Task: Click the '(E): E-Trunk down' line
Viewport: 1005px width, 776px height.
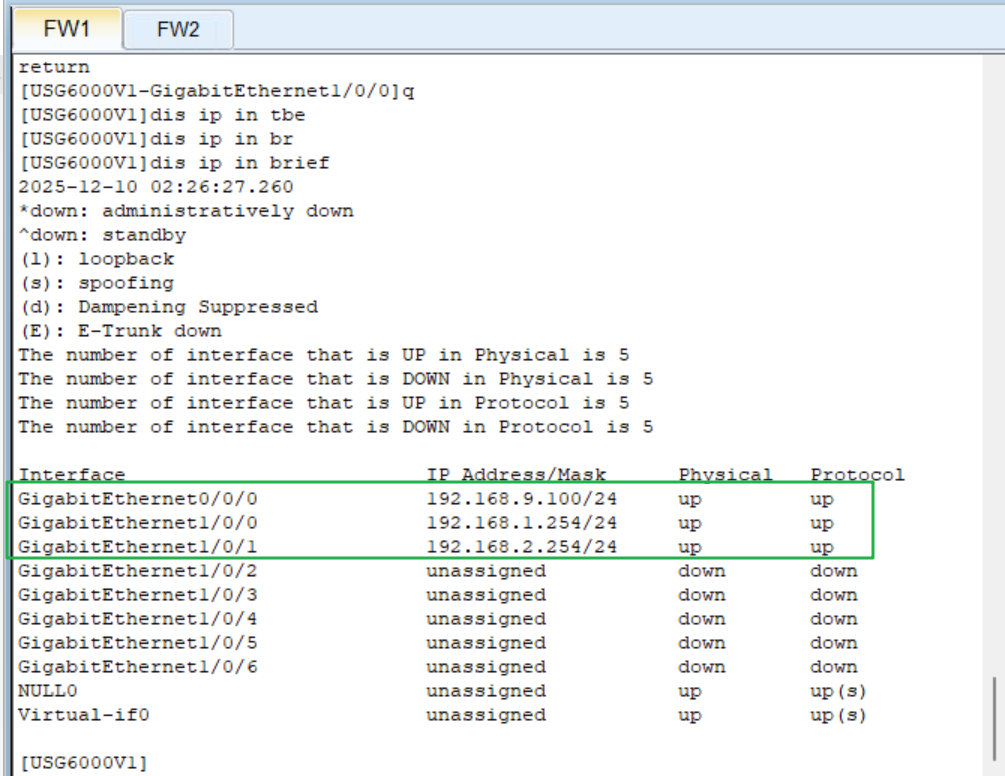Action: [120, 331]
